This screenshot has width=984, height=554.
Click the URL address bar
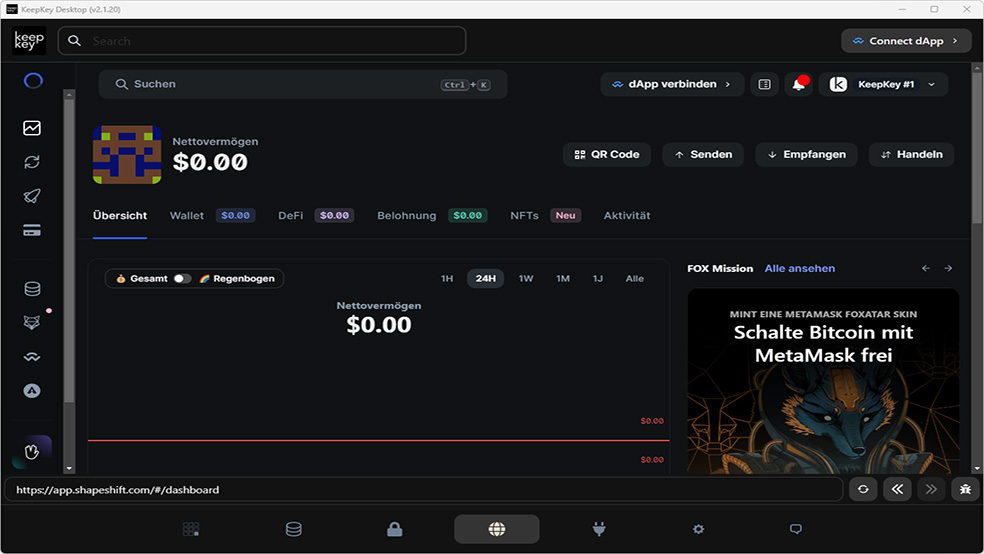pyautogui.click(x=424, y=489)
